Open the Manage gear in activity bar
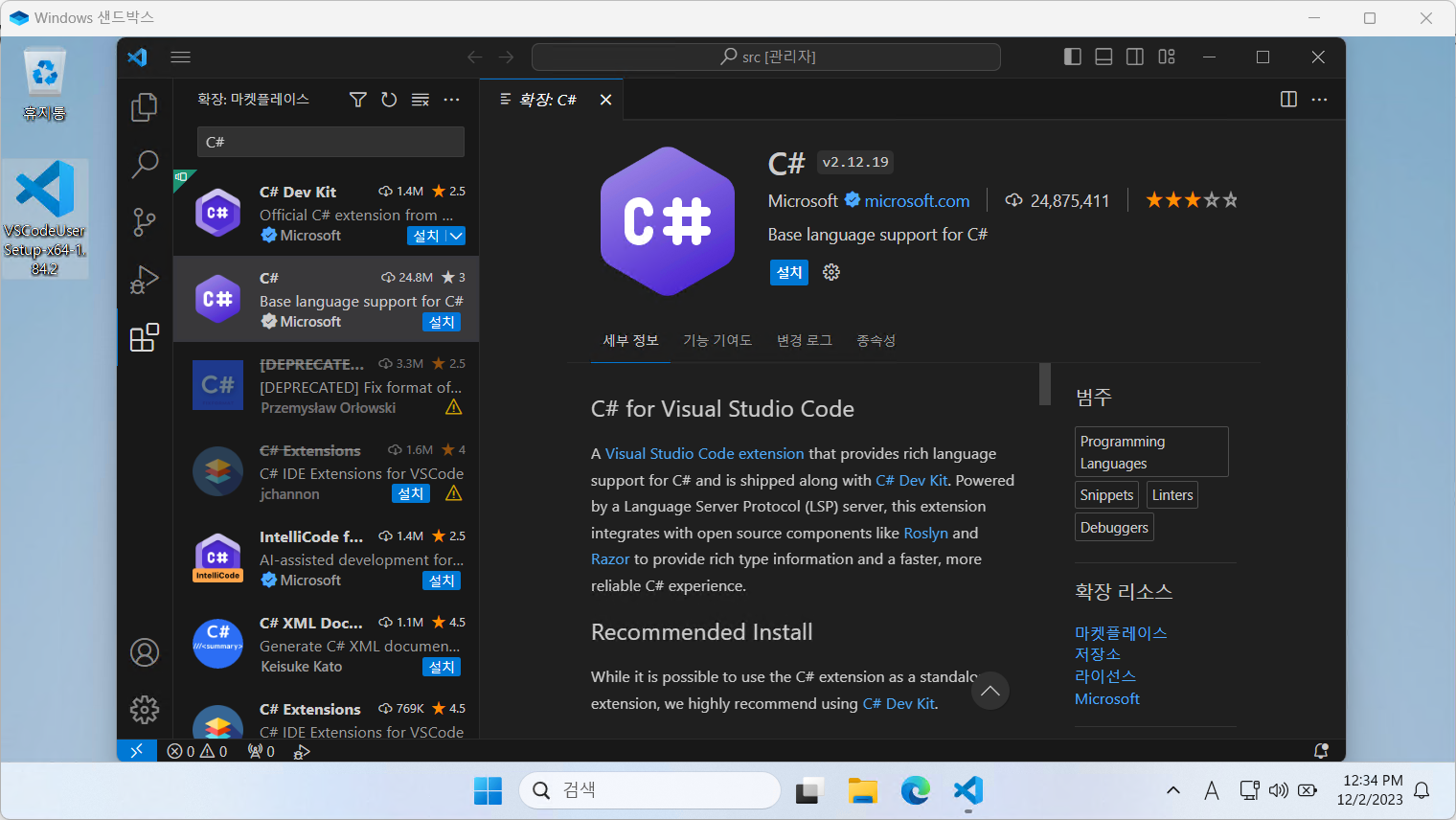1456x820 pixels. pos(145,710)
